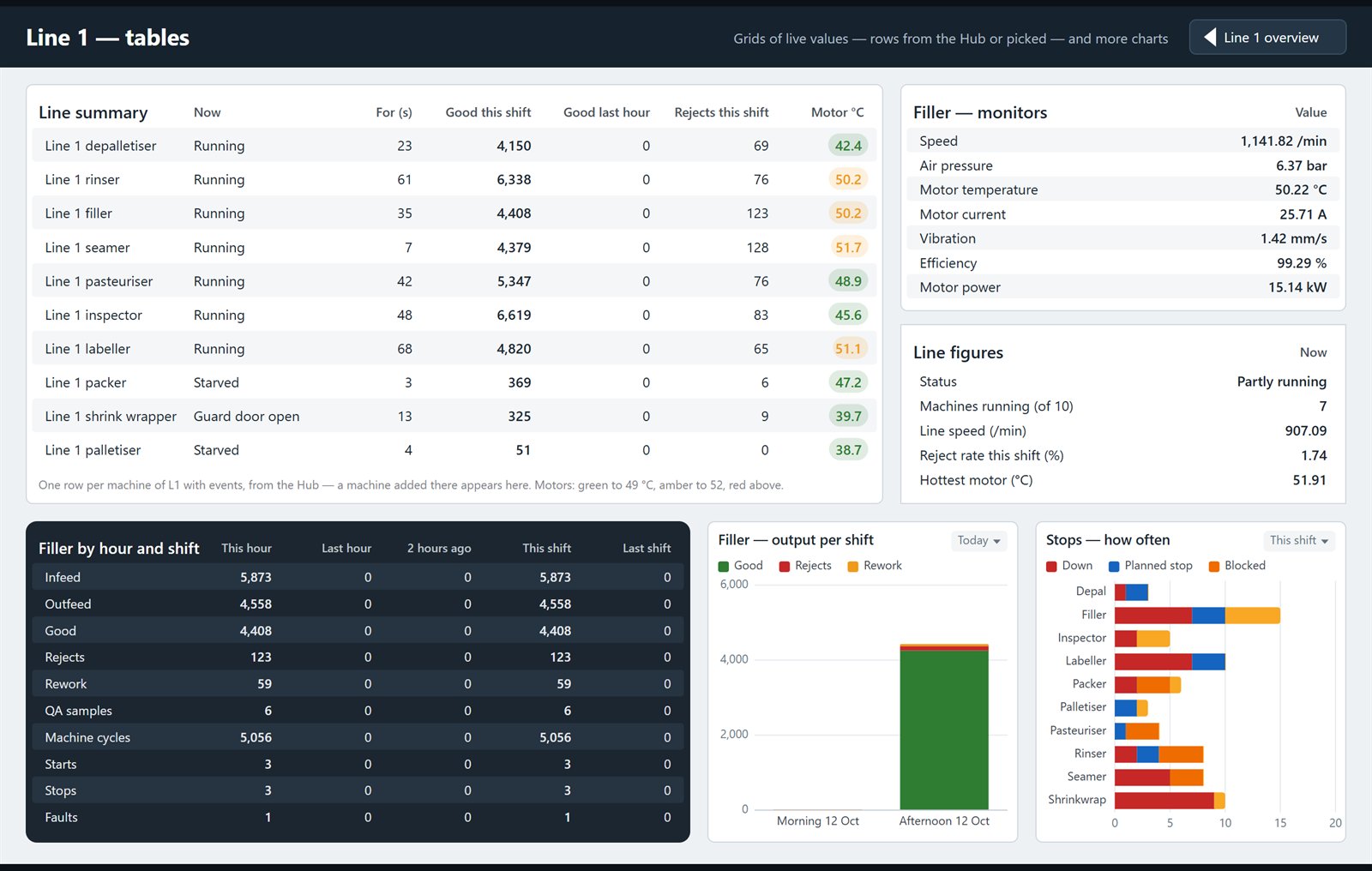Open the Line 1 overview button
The height and width of the screenshot is (871, 1372).
point(1267,37)
